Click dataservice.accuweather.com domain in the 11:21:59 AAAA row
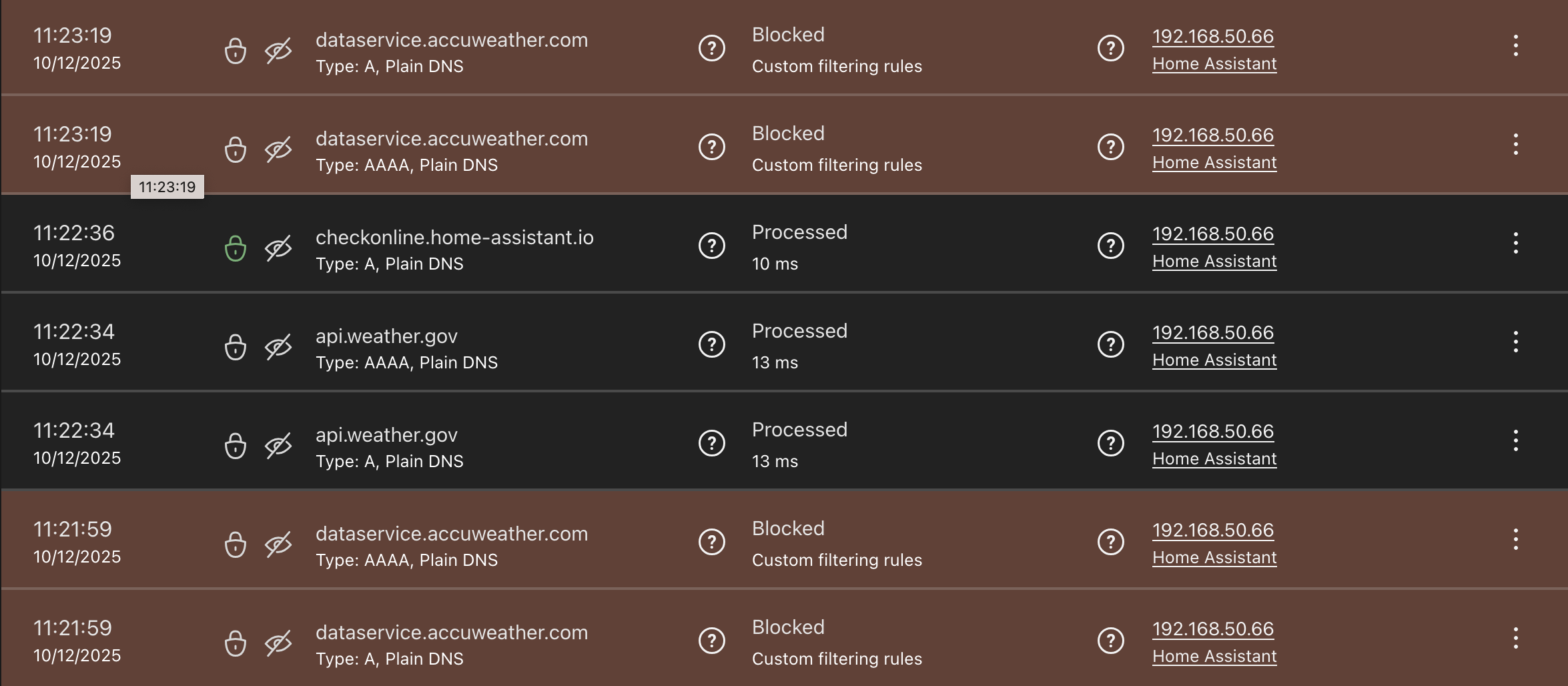Screen dimensions: 1568x686 [x=451, y=534]
